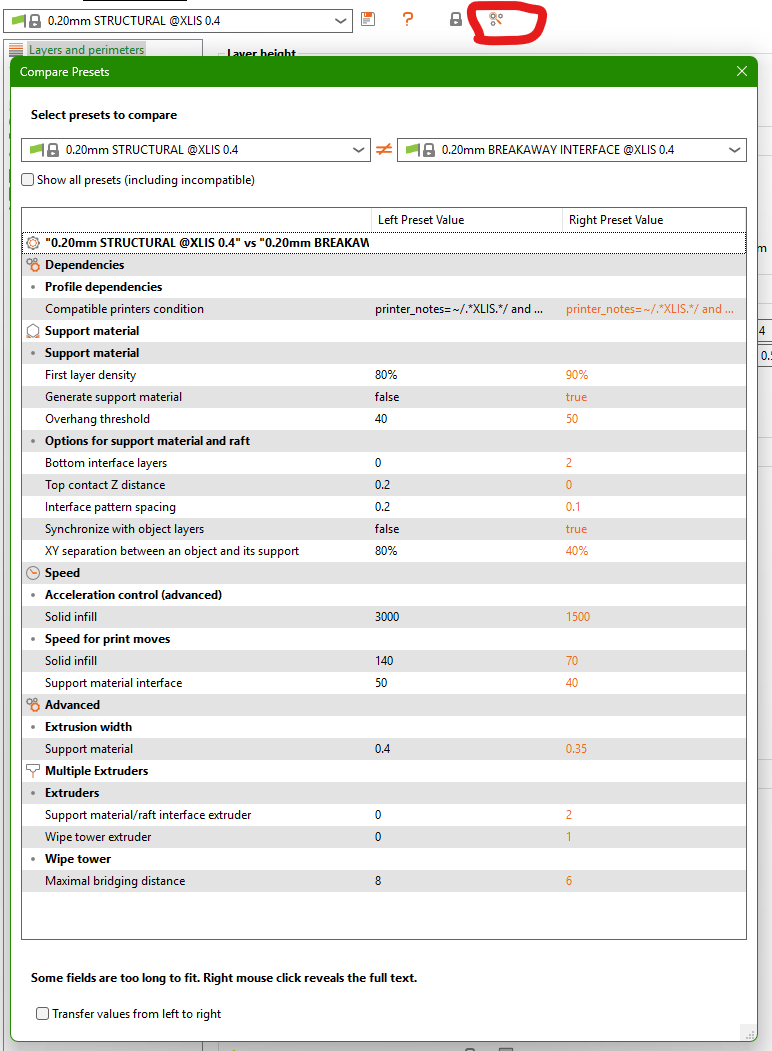Click the right value 40% for XY separation
The height and width of the screenshot is (1051, 772).
577,551
